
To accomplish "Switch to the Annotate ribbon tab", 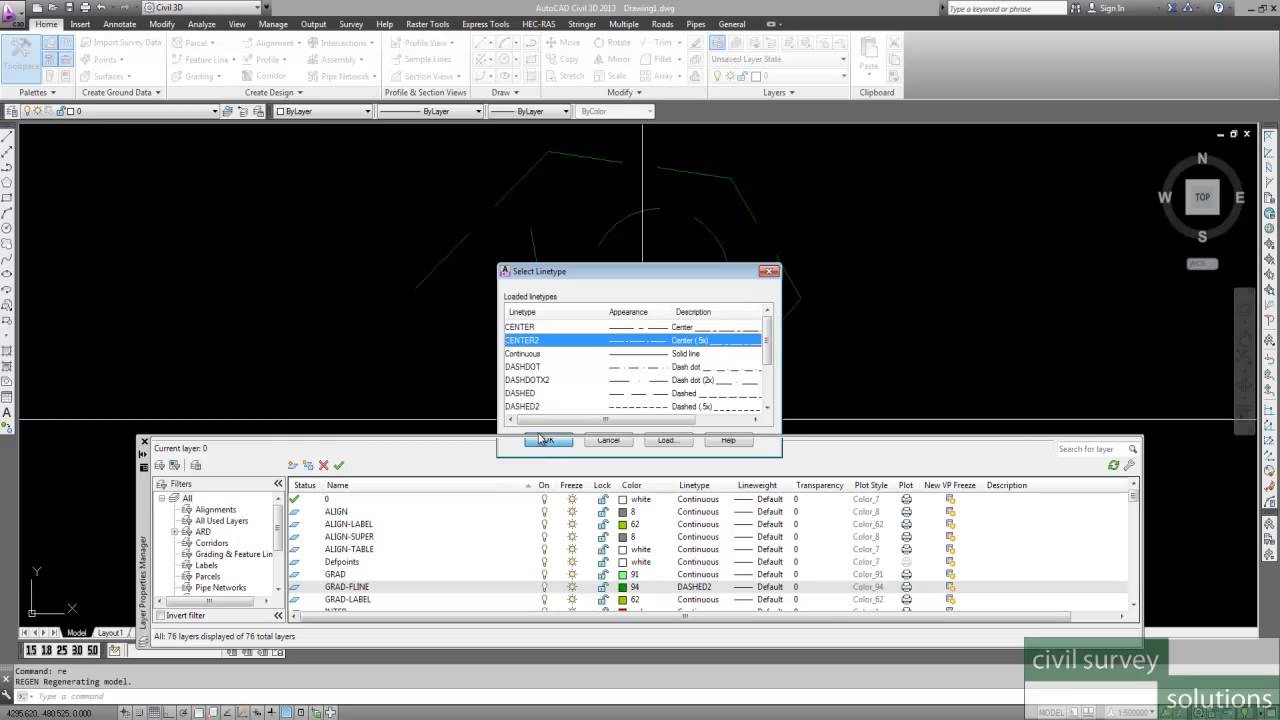I will [x=120, y=24].
